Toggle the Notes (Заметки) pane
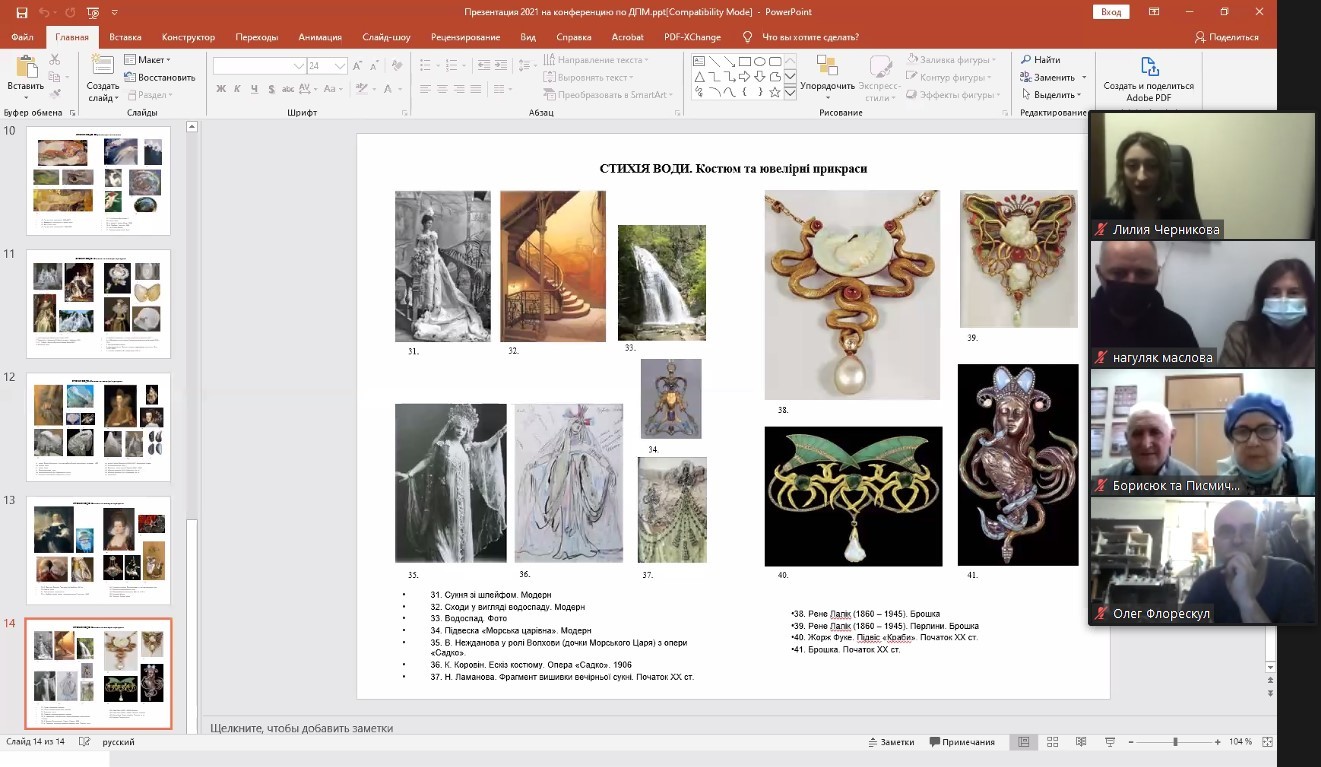 [x=890, y=742]
